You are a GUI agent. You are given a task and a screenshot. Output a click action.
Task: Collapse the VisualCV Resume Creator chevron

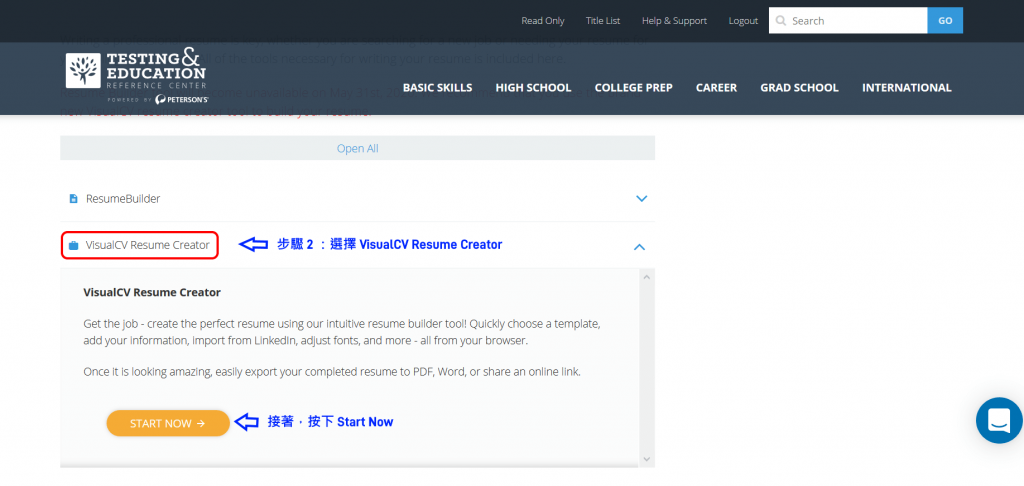coord(640,247)
